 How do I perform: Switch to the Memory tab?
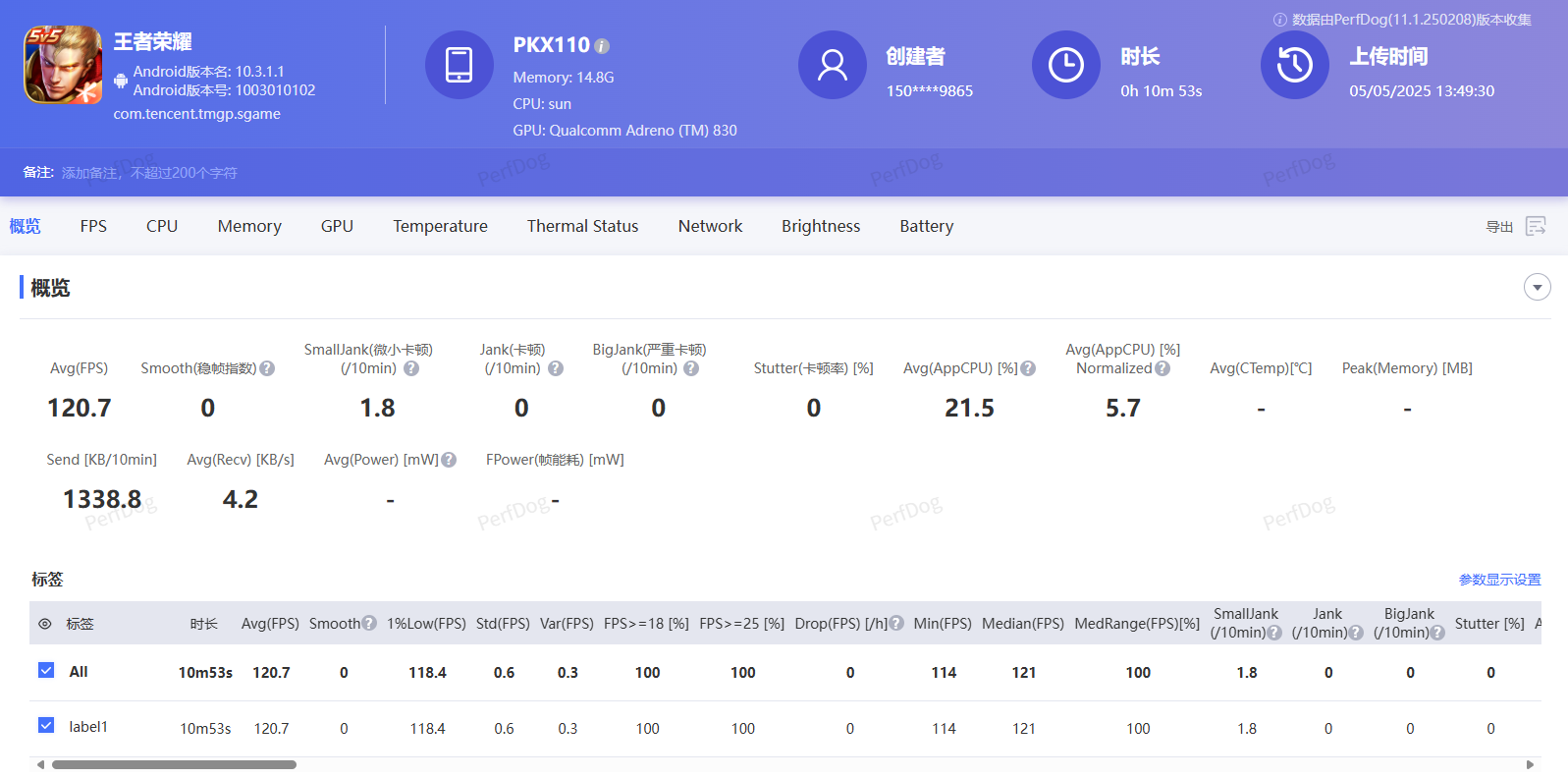pos(249,226)
